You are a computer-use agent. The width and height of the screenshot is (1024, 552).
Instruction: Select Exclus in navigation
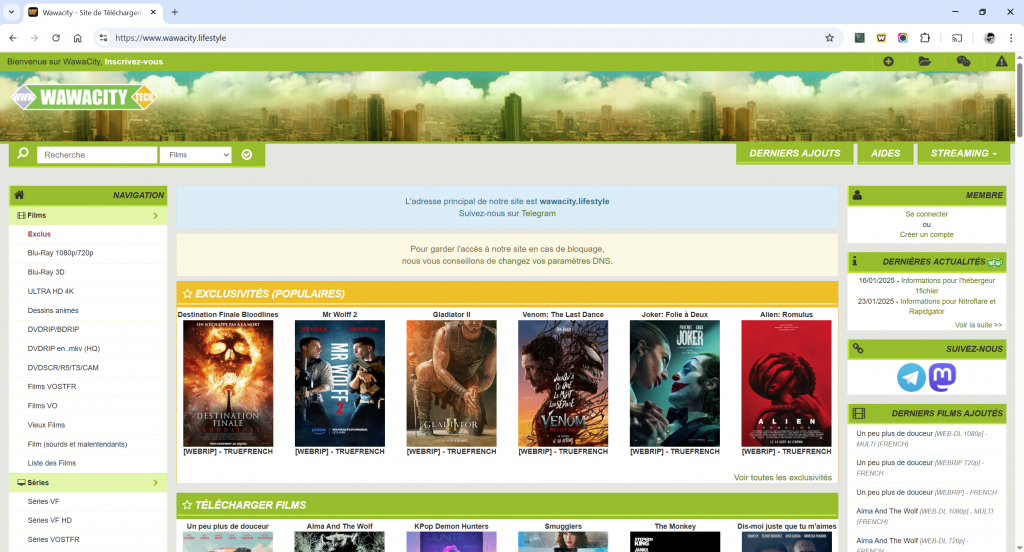click(39, 234)
